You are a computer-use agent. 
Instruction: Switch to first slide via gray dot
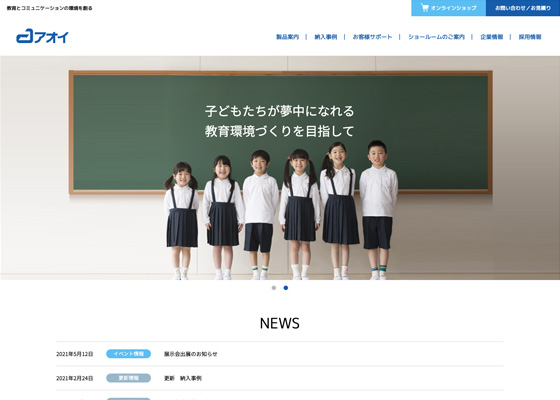[x=274, y=288]
